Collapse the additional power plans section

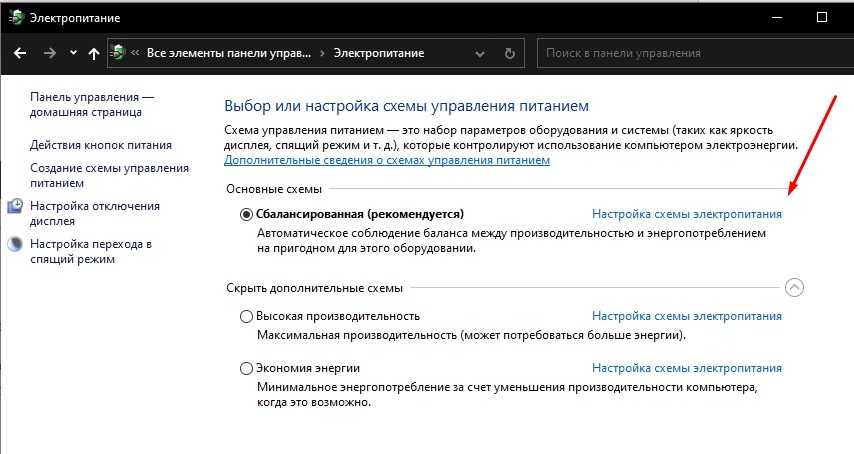pyautogui.click(x=794, y=288)
